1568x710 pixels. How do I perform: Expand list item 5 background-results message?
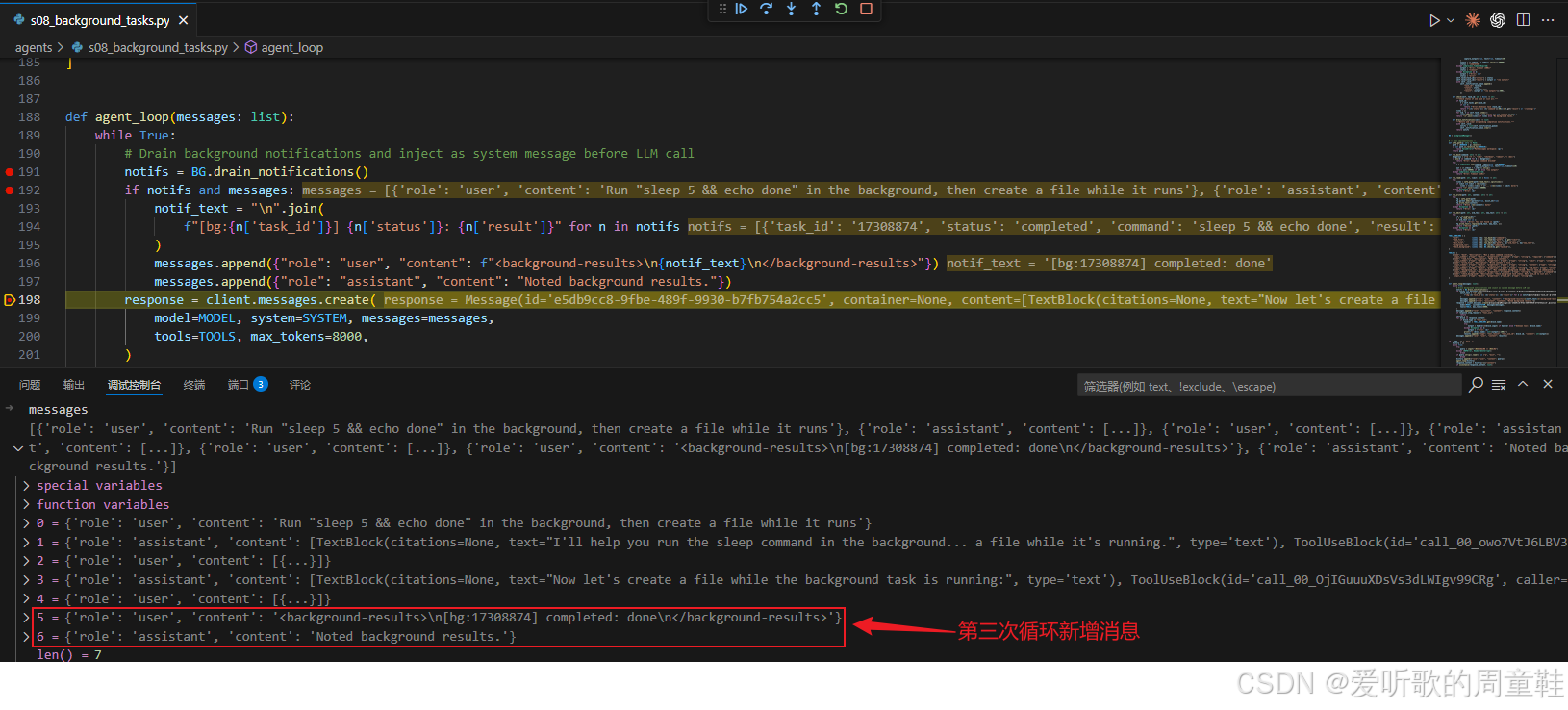pos(26,618)
